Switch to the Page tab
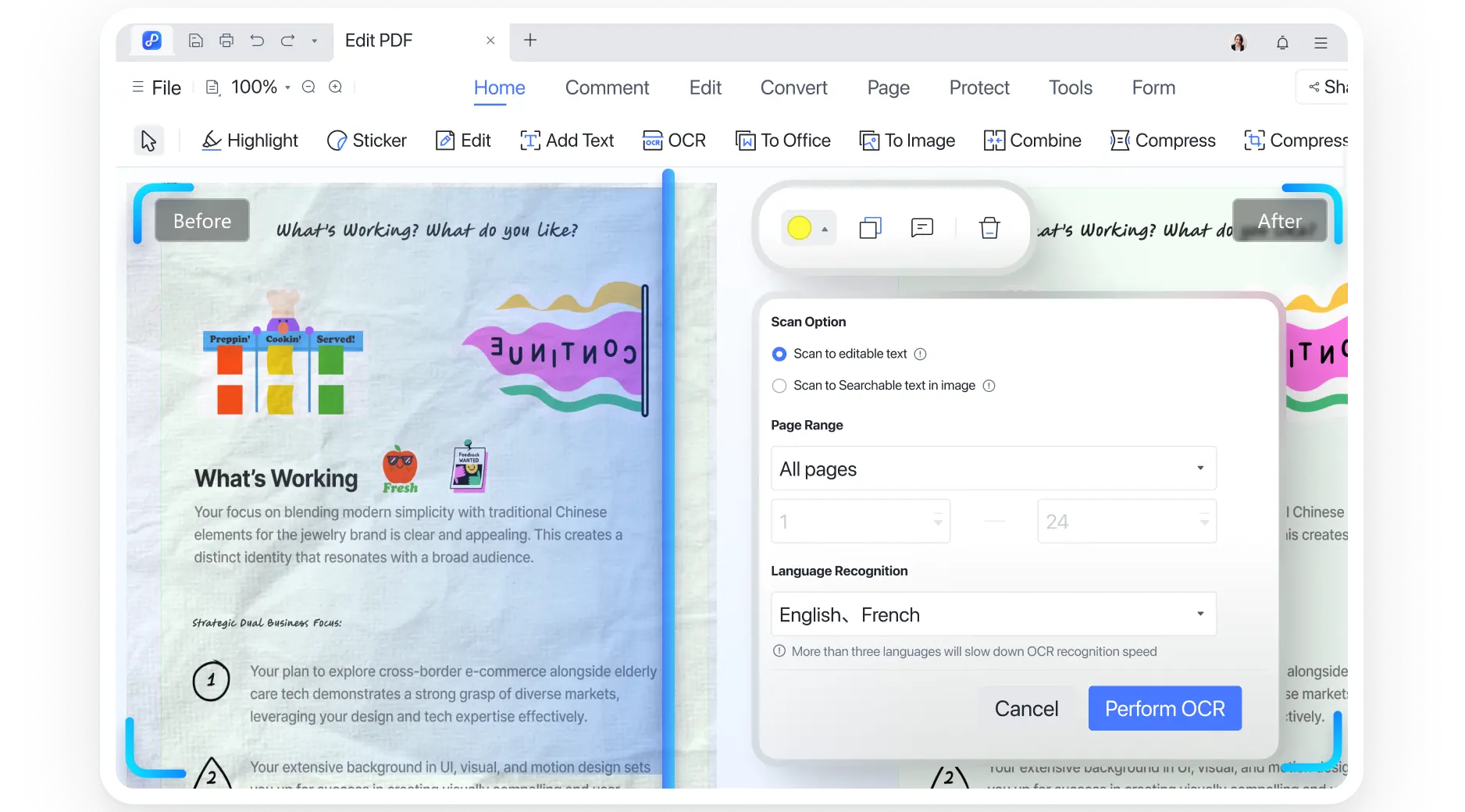Viewport: 1465px width, 812px height. point(888,87)
